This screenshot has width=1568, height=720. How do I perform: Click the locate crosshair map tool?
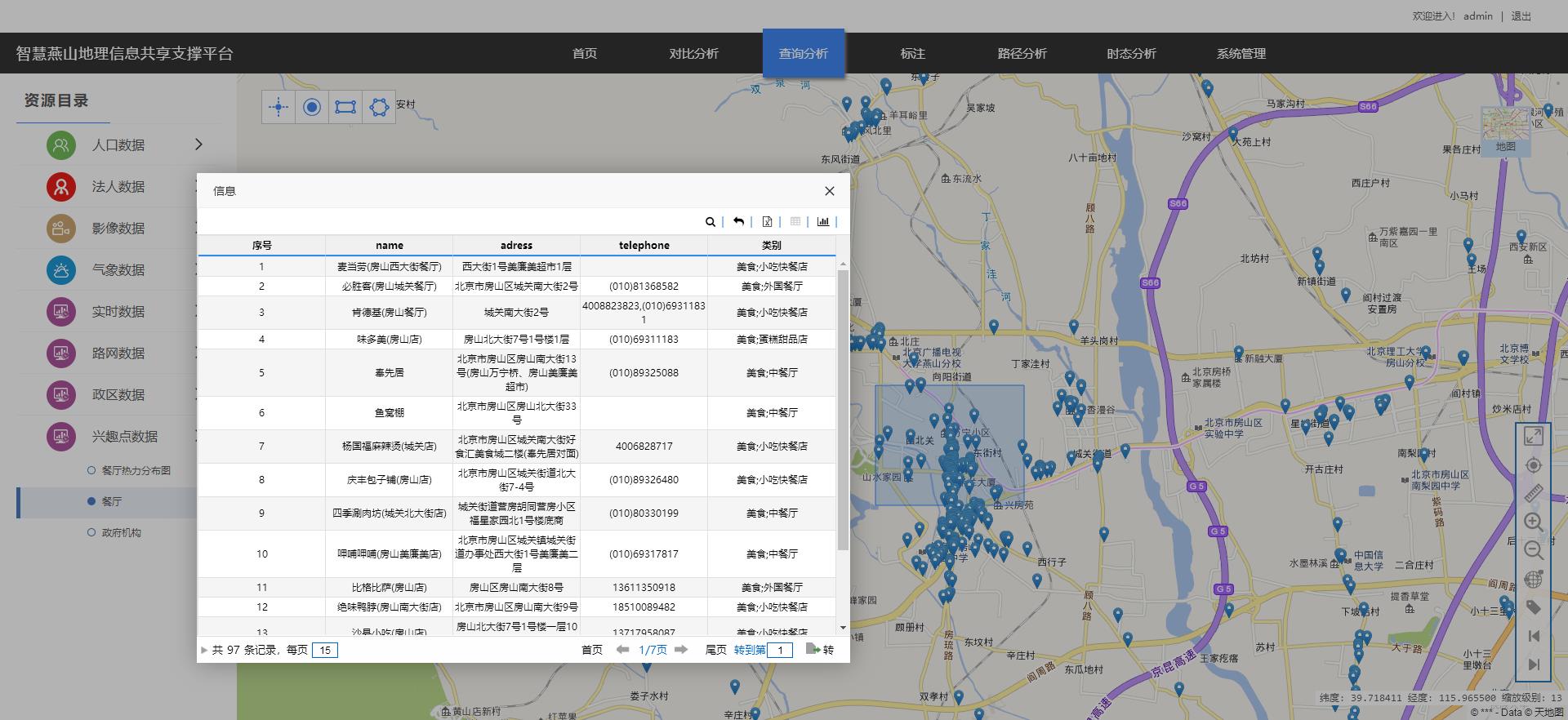coord(1534,465)
